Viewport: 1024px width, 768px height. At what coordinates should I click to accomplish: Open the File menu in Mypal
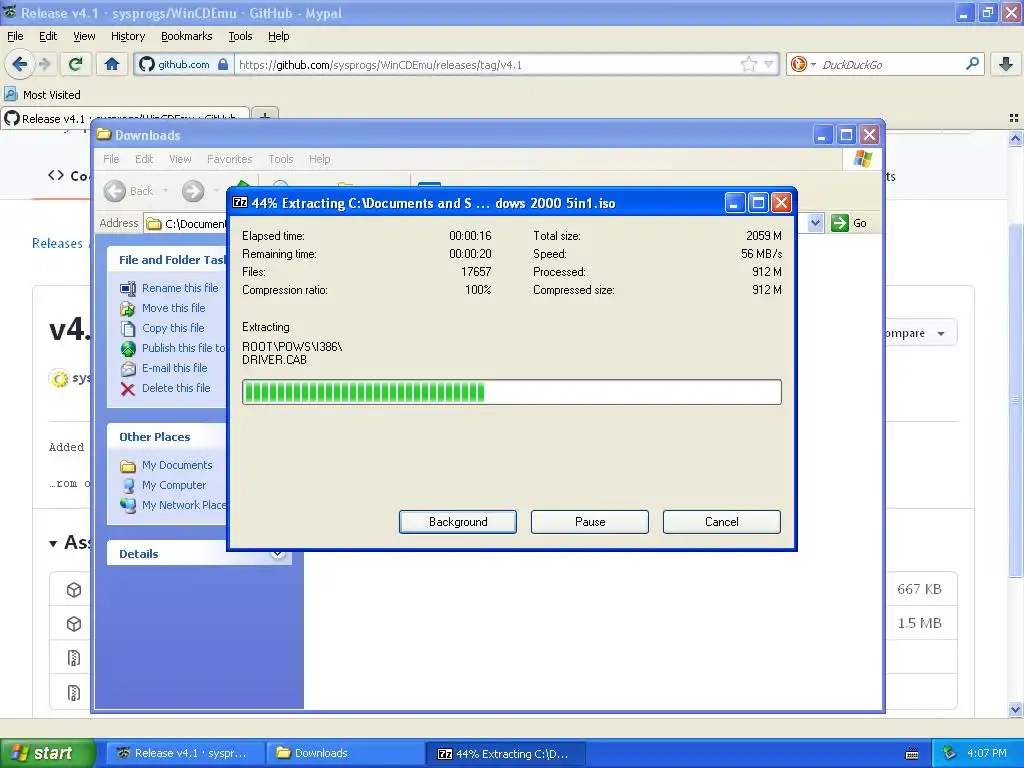[x=15, y=36]
